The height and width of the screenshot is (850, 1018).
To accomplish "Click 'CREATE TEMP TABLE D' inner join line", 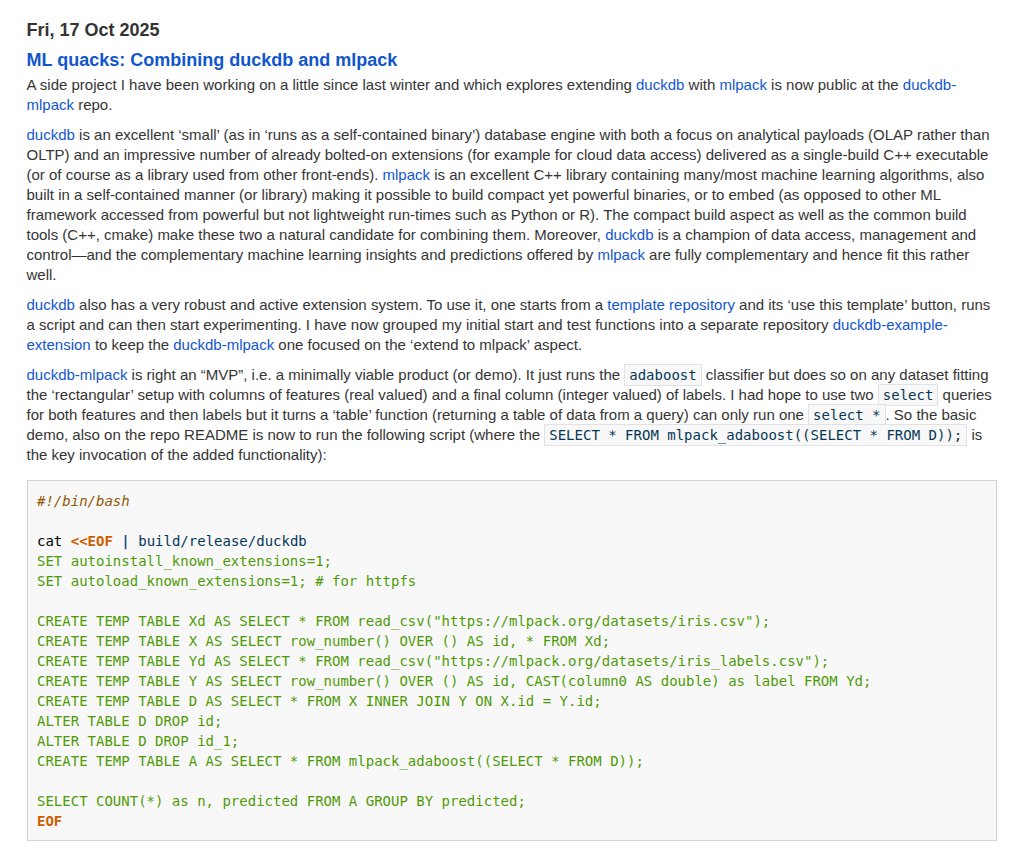I will pyautogui.click(x=319, y=701).
